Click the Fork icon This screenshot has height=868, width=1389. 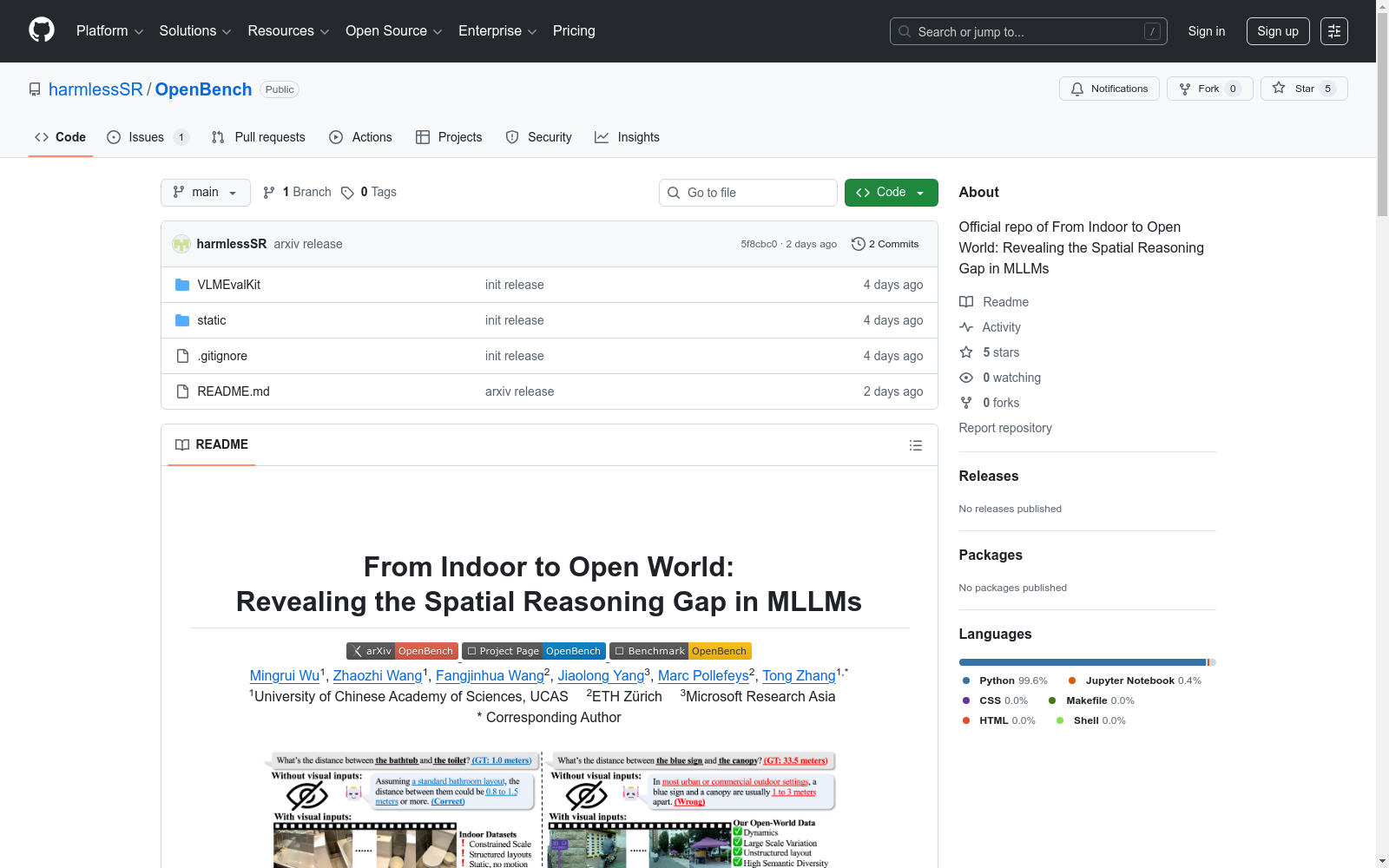point(1185,89)
